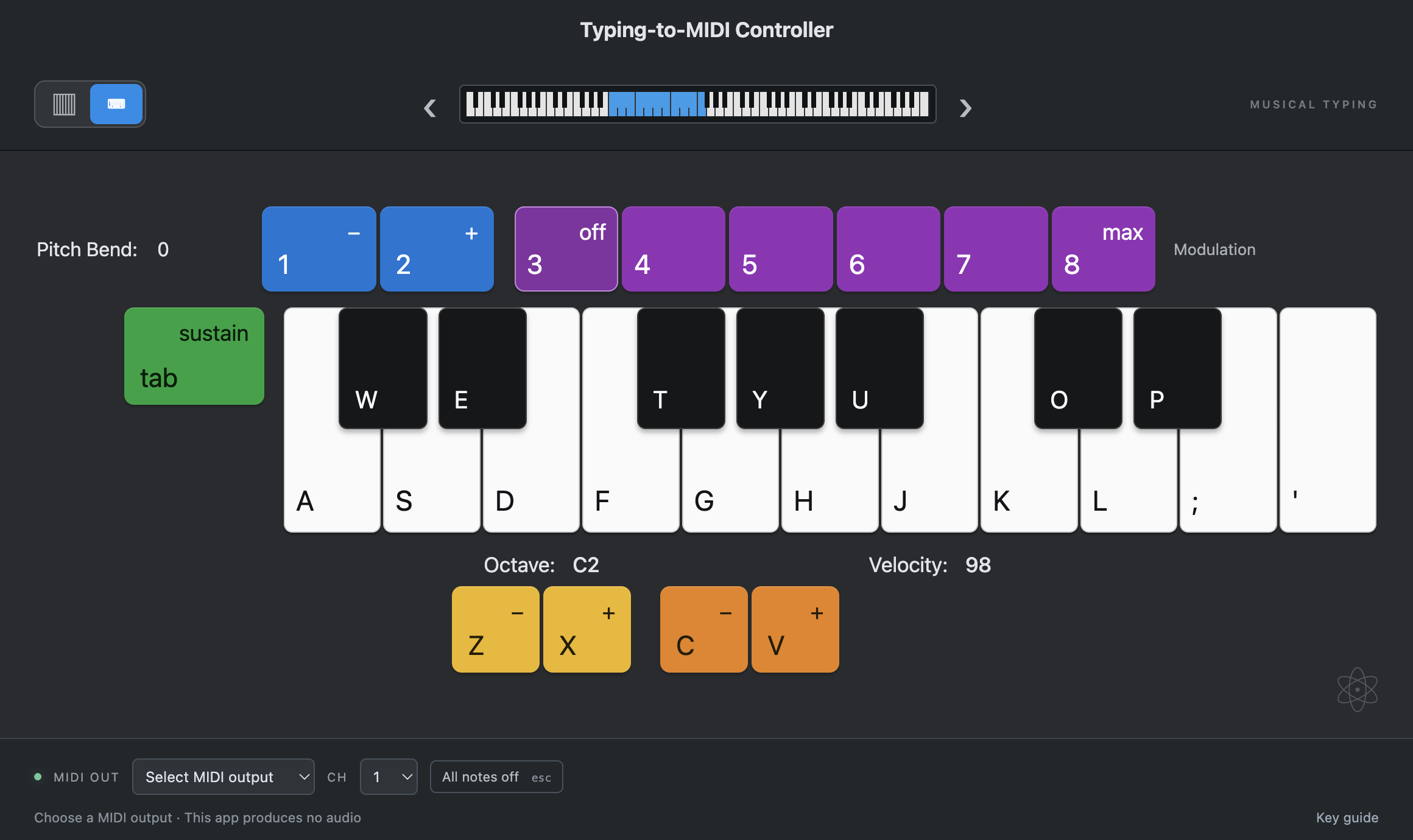Screen dimensions: 1413x840
Task: Click the All notes off button
Action: [x=496, y=777]
